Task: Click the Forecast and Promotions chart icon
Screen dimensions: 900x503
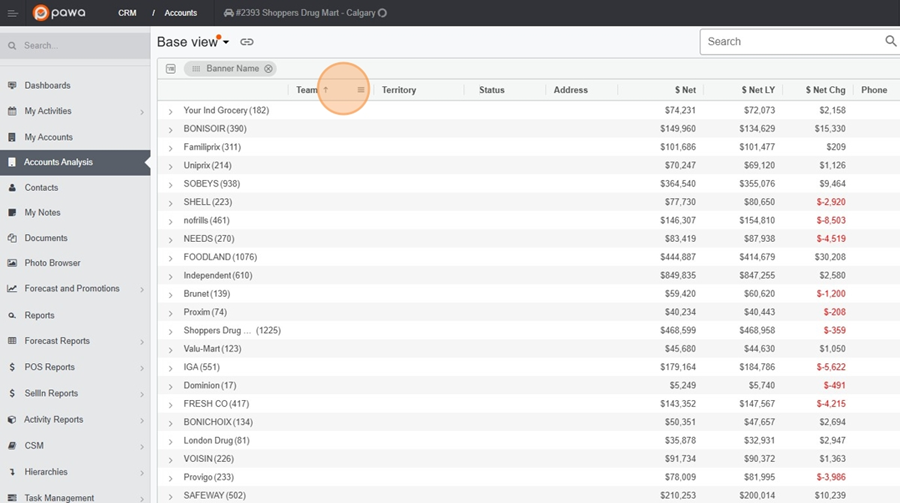Action: [12, 288]
